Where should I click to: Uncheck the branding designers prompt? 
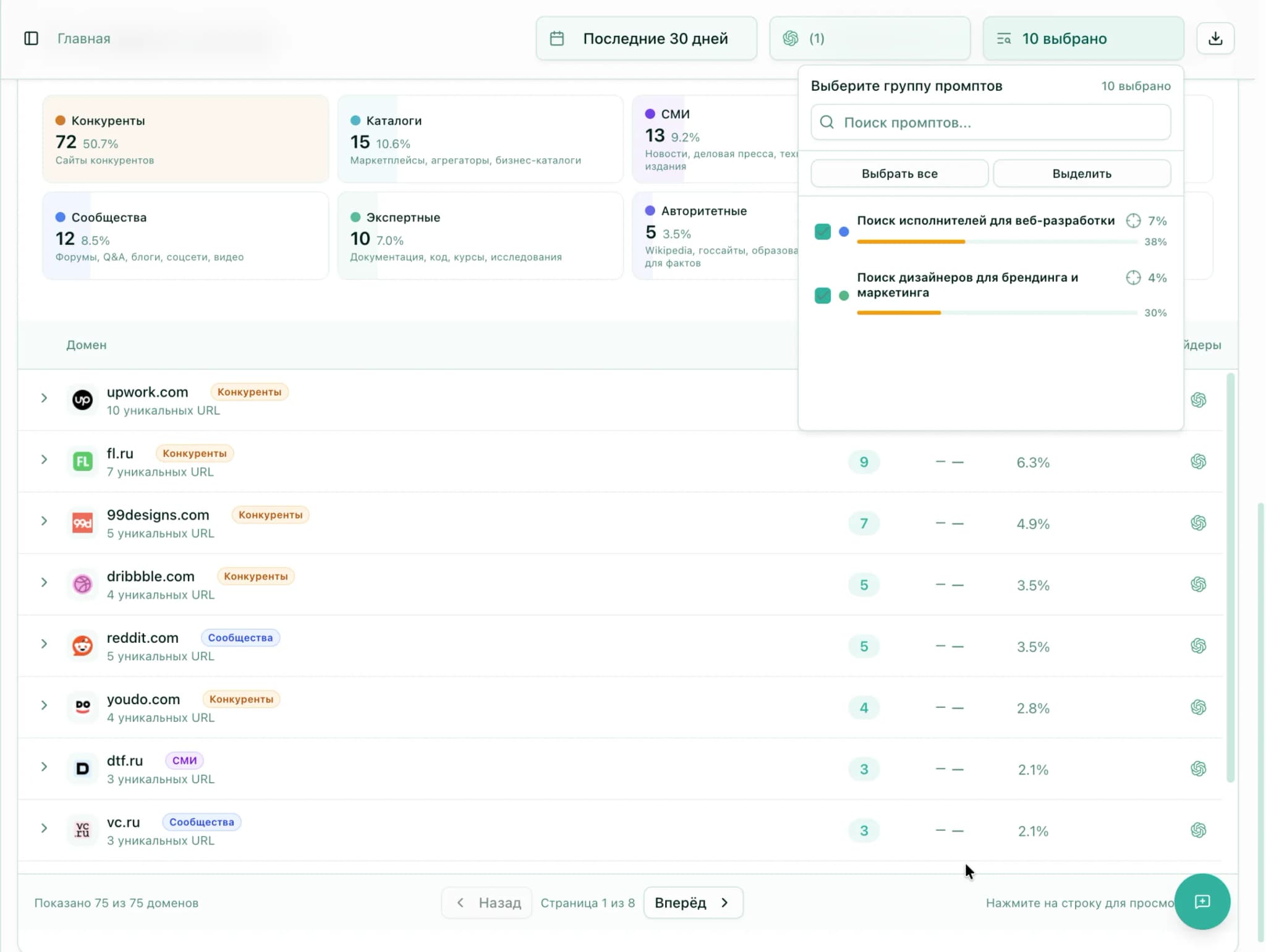823,295
